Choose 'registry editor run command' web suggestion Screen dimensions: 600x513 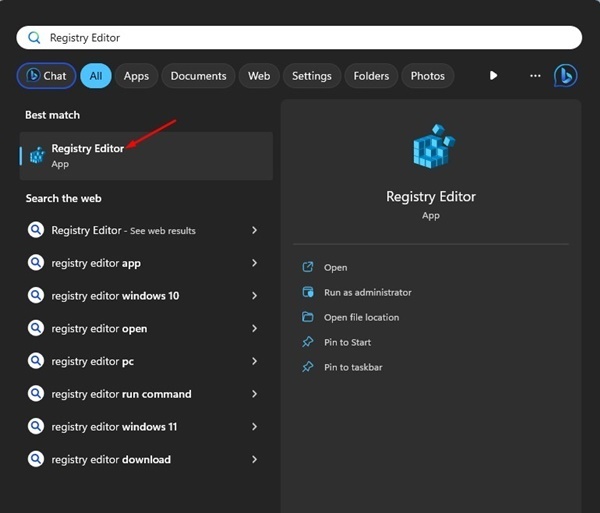[x=121, y=394]
